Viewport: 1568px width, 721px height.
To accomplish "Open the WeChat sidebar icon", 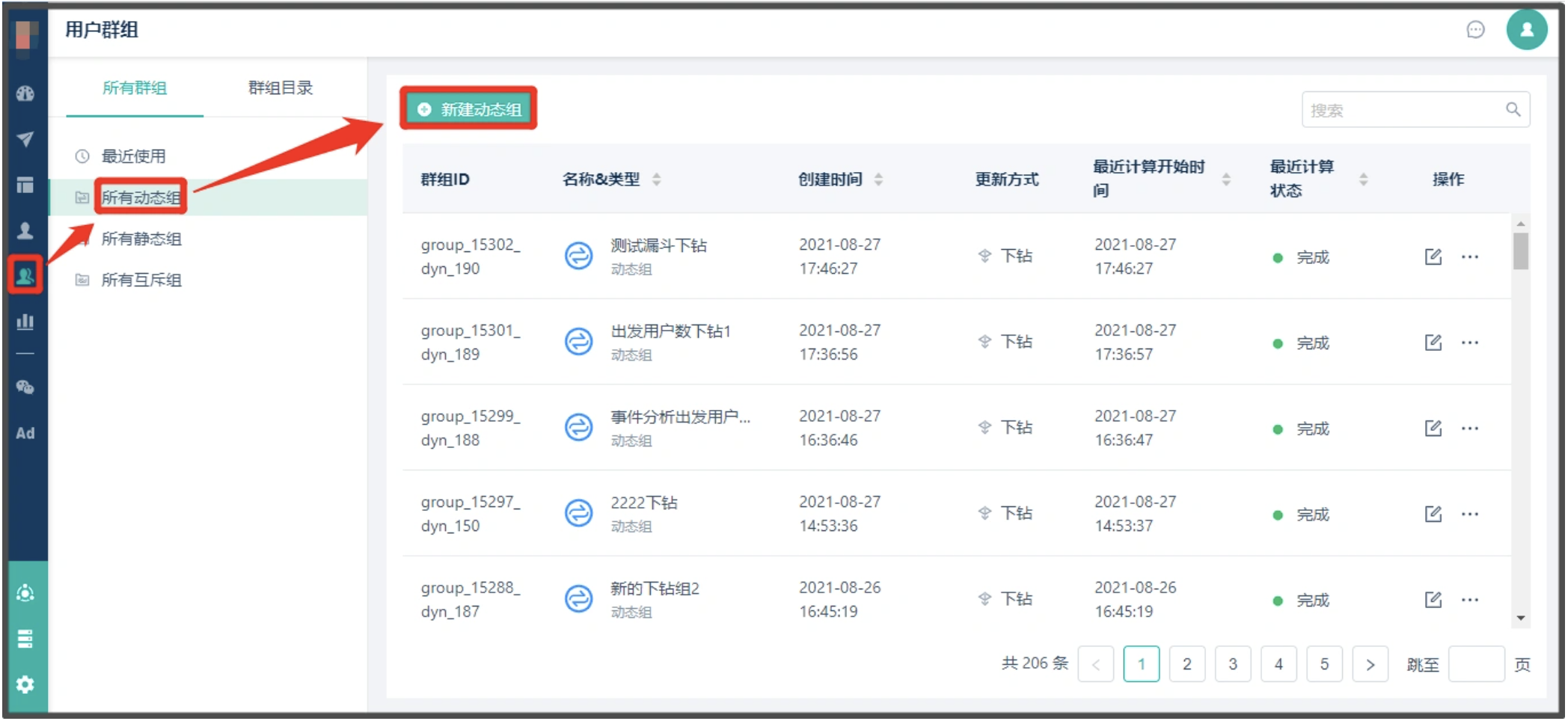I will point(25,387).
